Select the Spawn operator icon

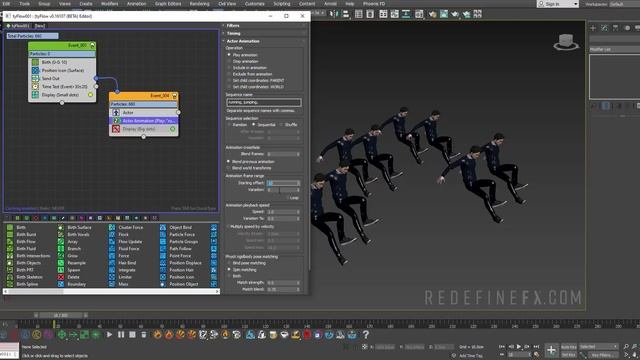click(x=61, y=270)
